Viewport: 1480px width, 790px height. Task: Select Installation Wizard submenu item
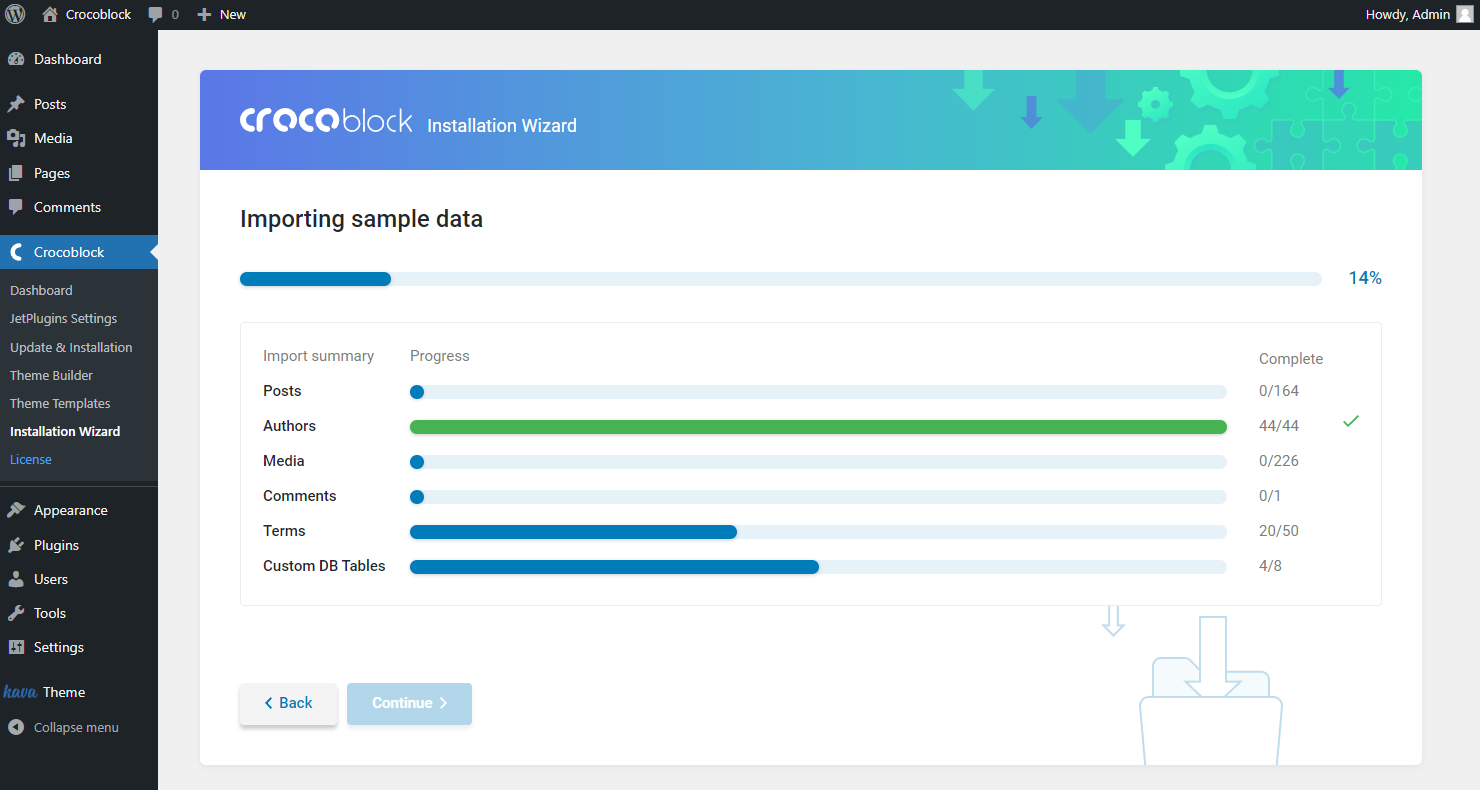pos(65,431)
